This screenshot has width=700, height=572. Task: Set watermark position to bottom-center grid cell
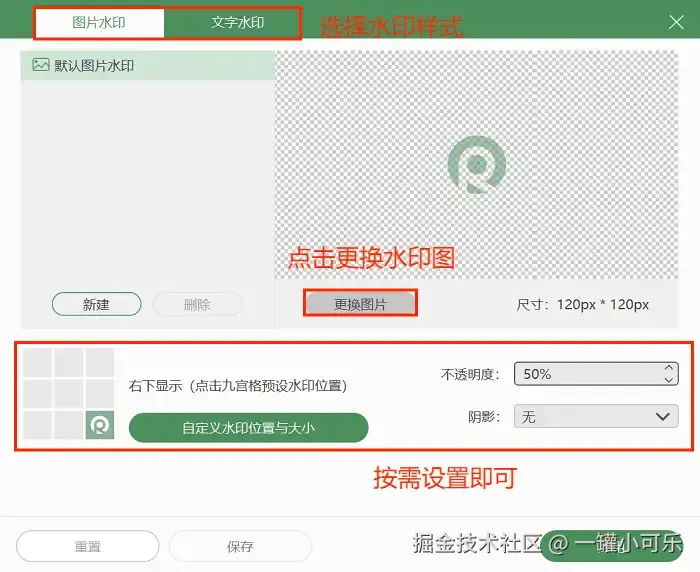68,425
